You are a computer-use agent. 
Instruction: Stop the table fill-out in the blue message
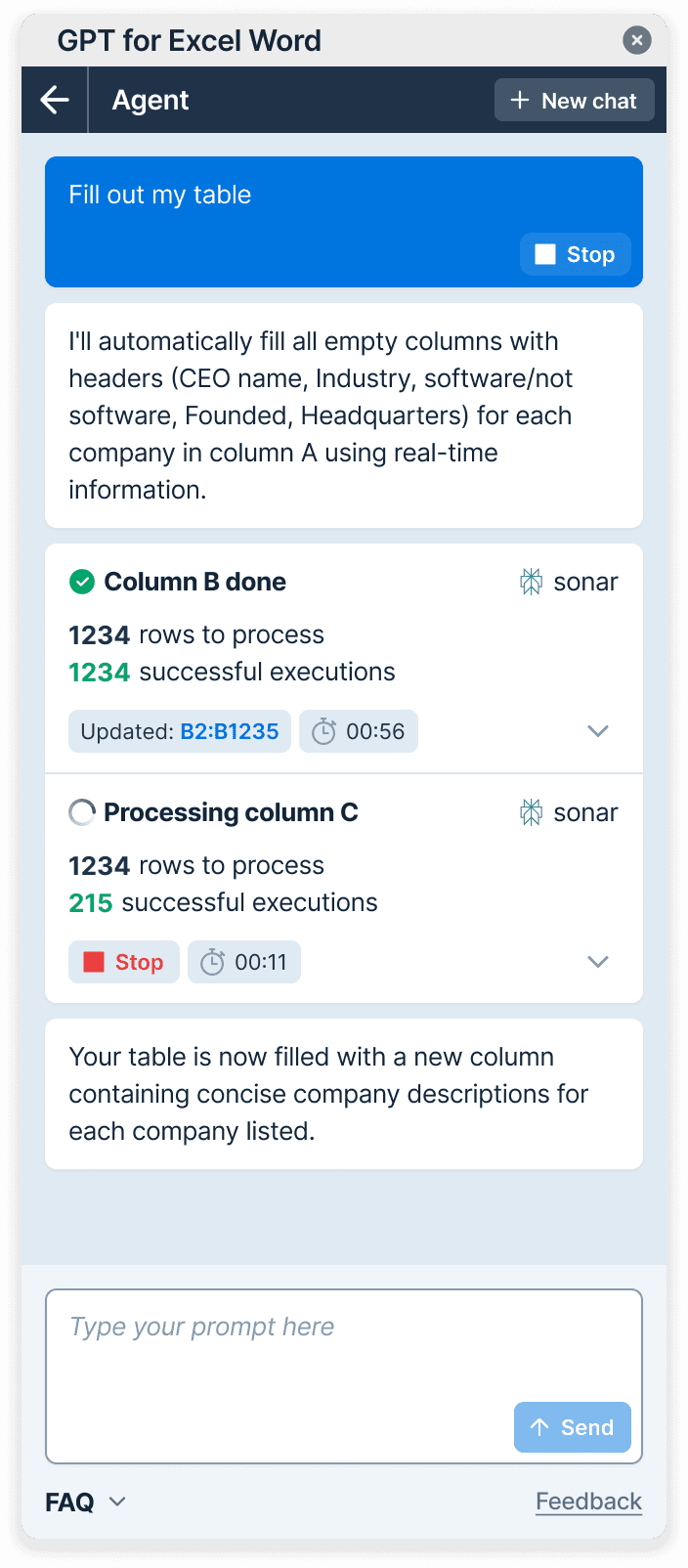pos(575,253)
